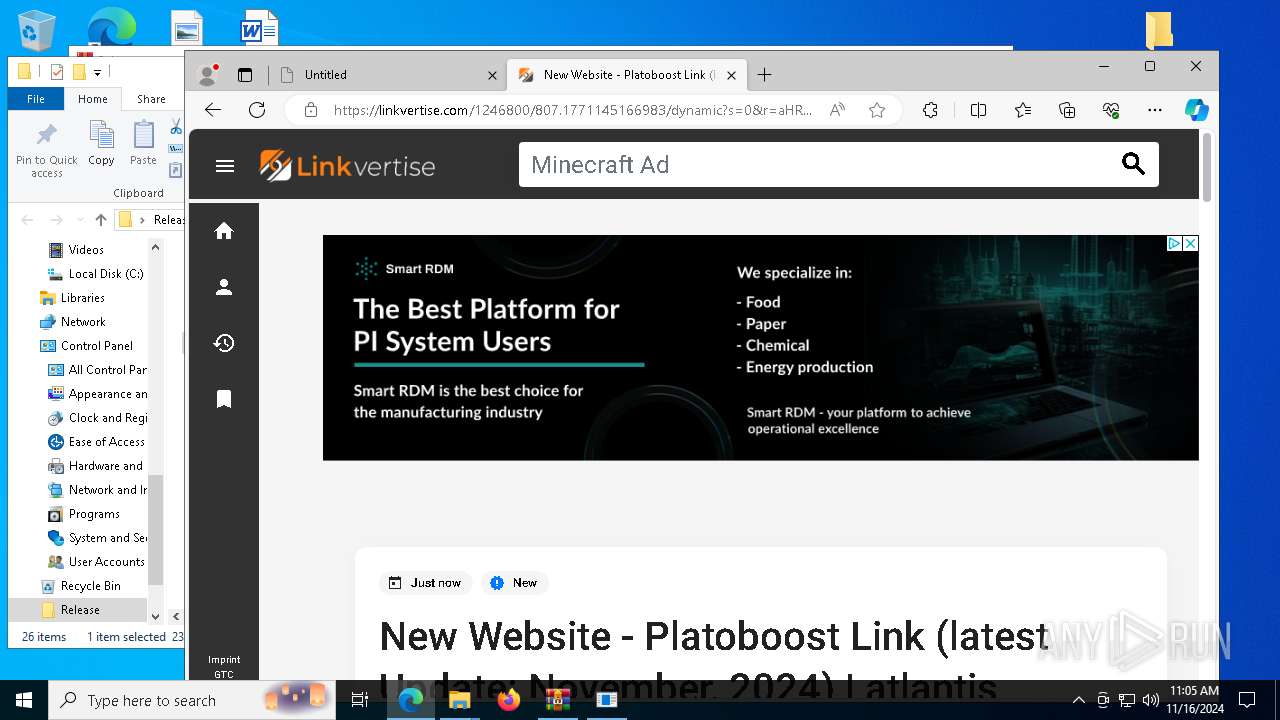
Task: Close the New Website - Platoboost Link tab
Action: coord(731,75)
